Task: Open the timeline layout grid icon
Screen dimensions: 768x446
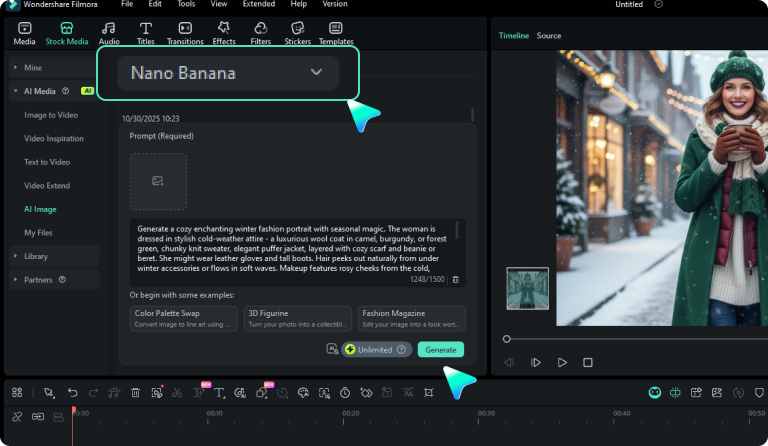Action: point(17,393)
